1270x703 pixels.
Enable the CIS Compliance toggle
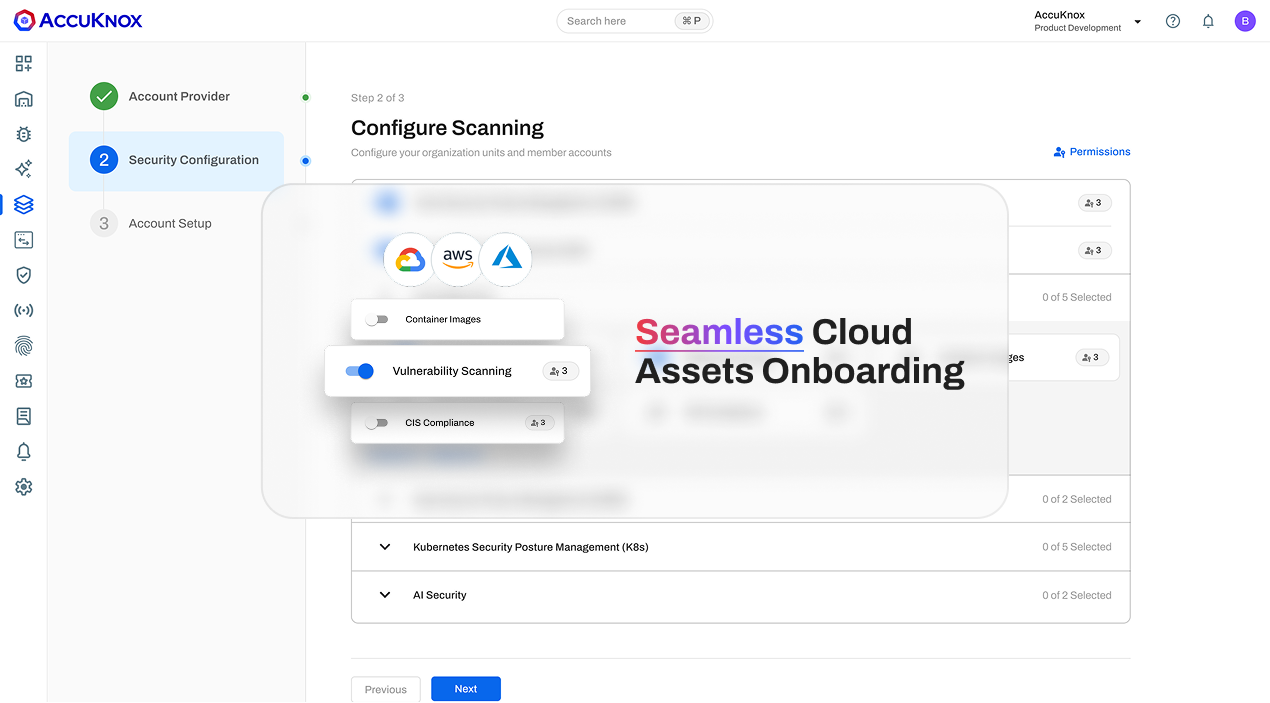click(376, 423)
